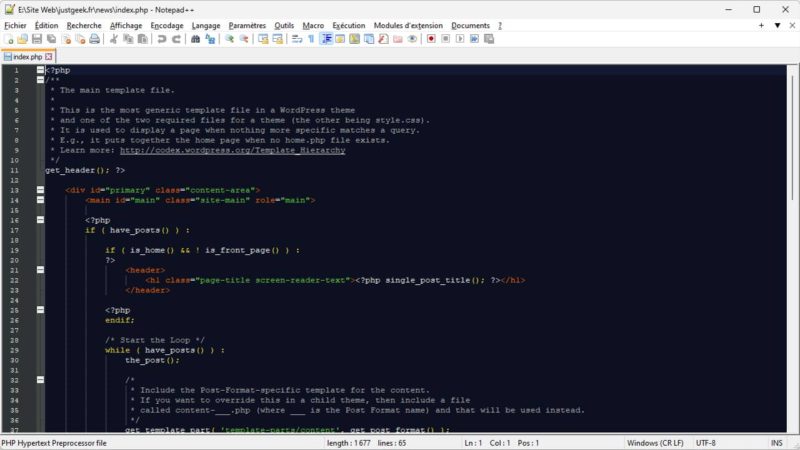Stop macro recording icon
Image resolution: width=800 pixels, height=450 pixels.
445,39
